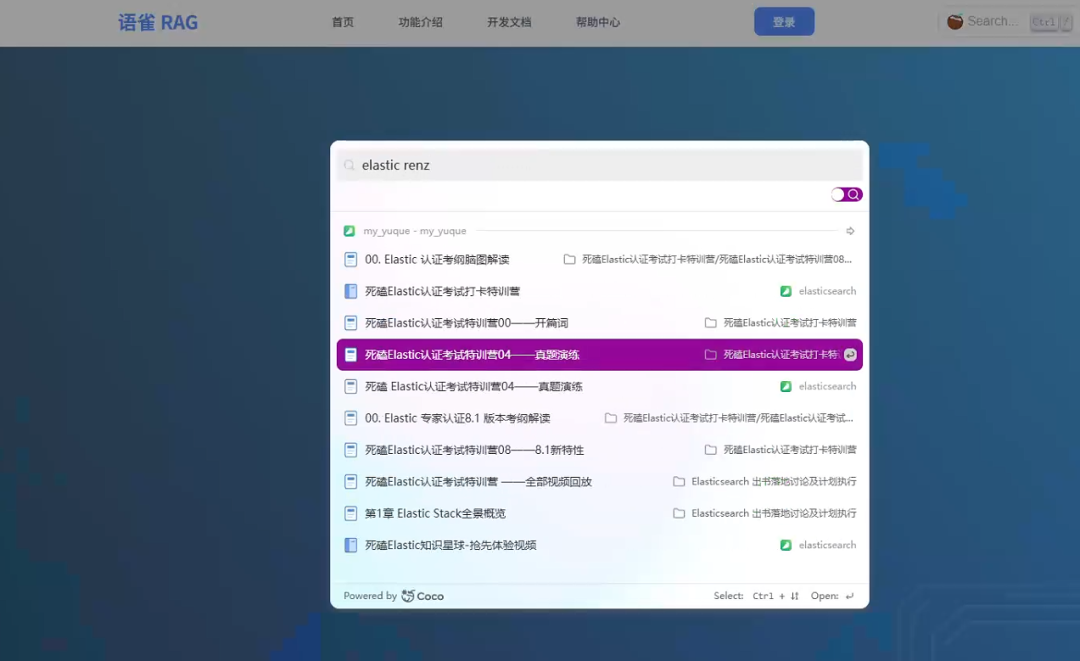Screen dimensions: 1080x661
Task: Toggle the purple search mode switch
Action: tap(847, 195)
